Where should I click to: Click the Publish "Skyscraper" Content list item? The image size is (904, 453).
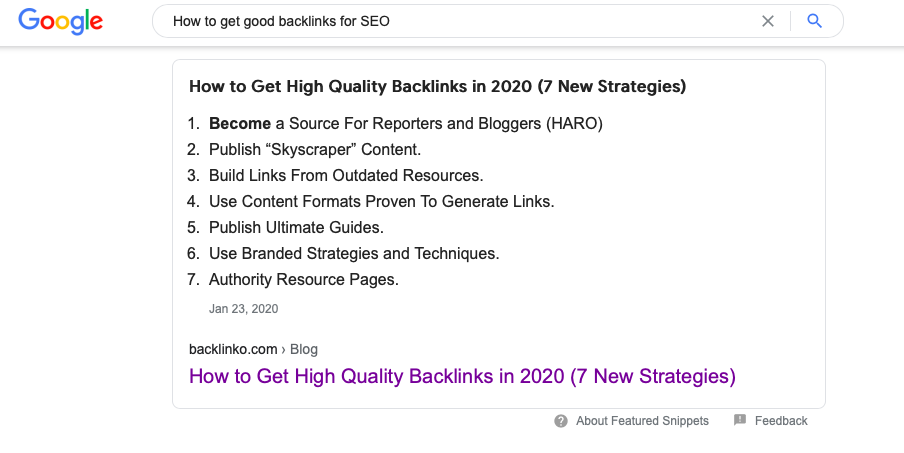(x=315, y=150)
